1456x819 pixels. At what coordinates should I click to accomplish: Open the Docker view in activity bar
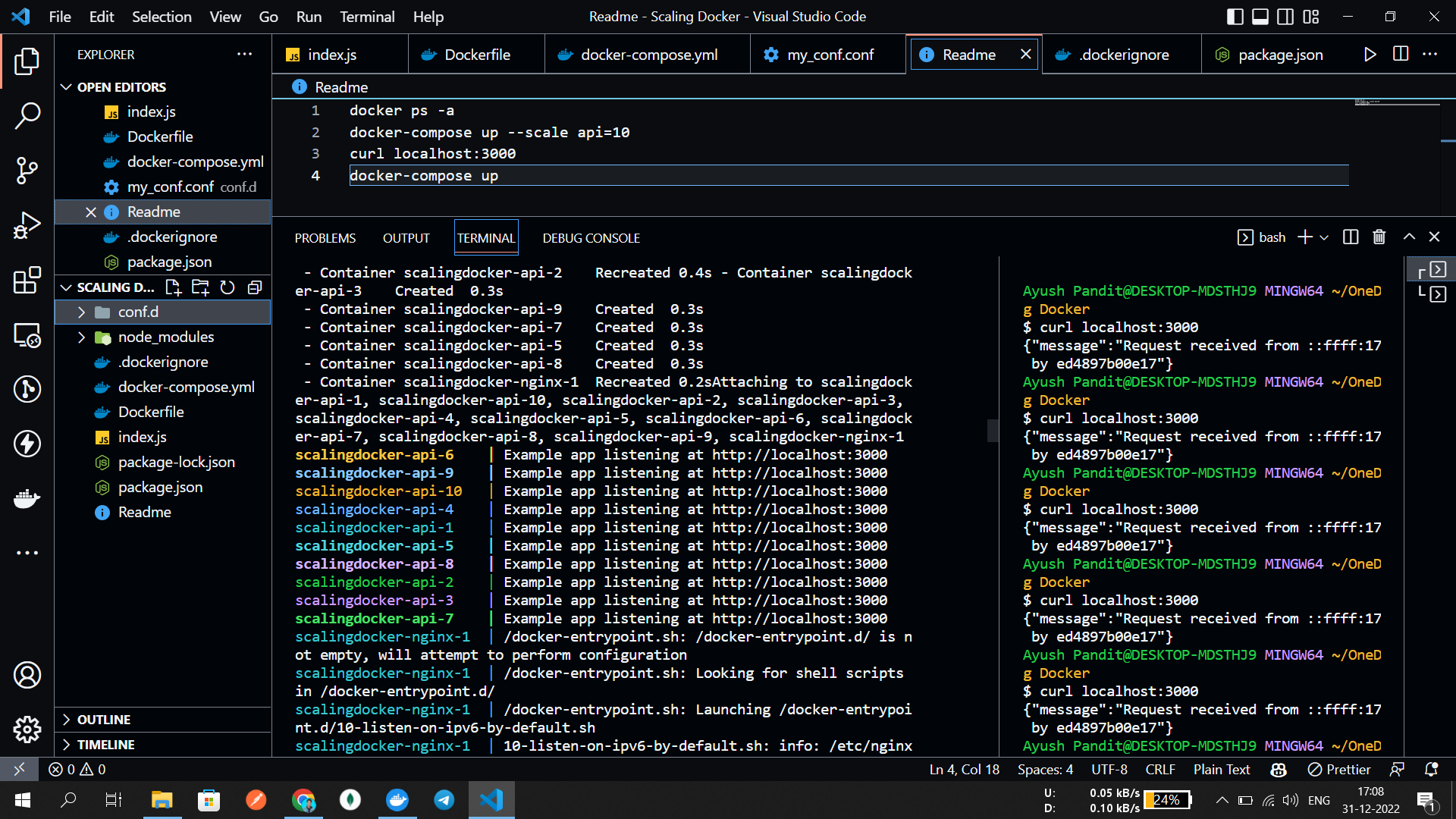click(27, 498)
